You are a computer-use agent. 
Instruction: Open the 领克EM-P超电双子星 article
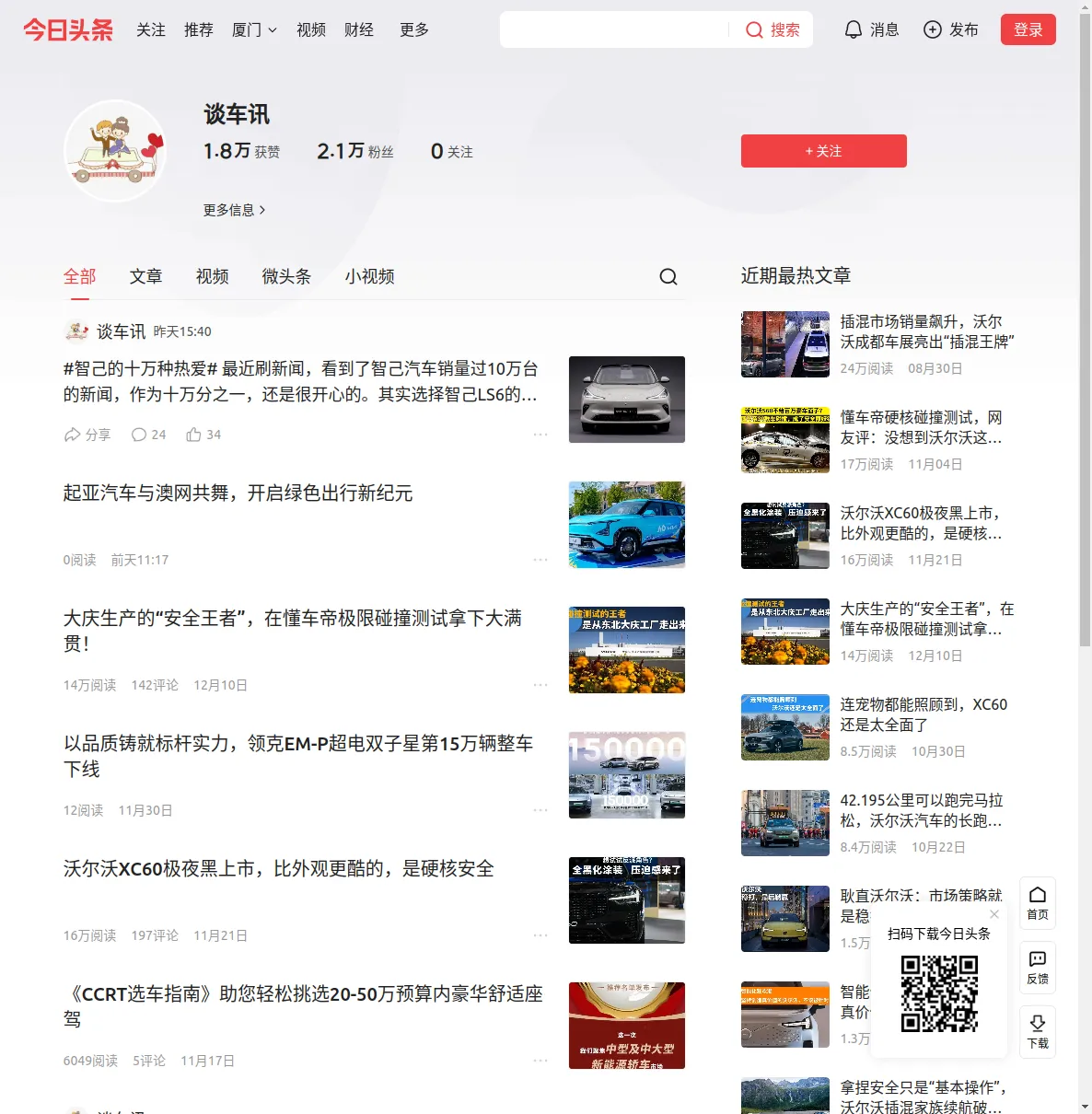(x=298, y=756)
